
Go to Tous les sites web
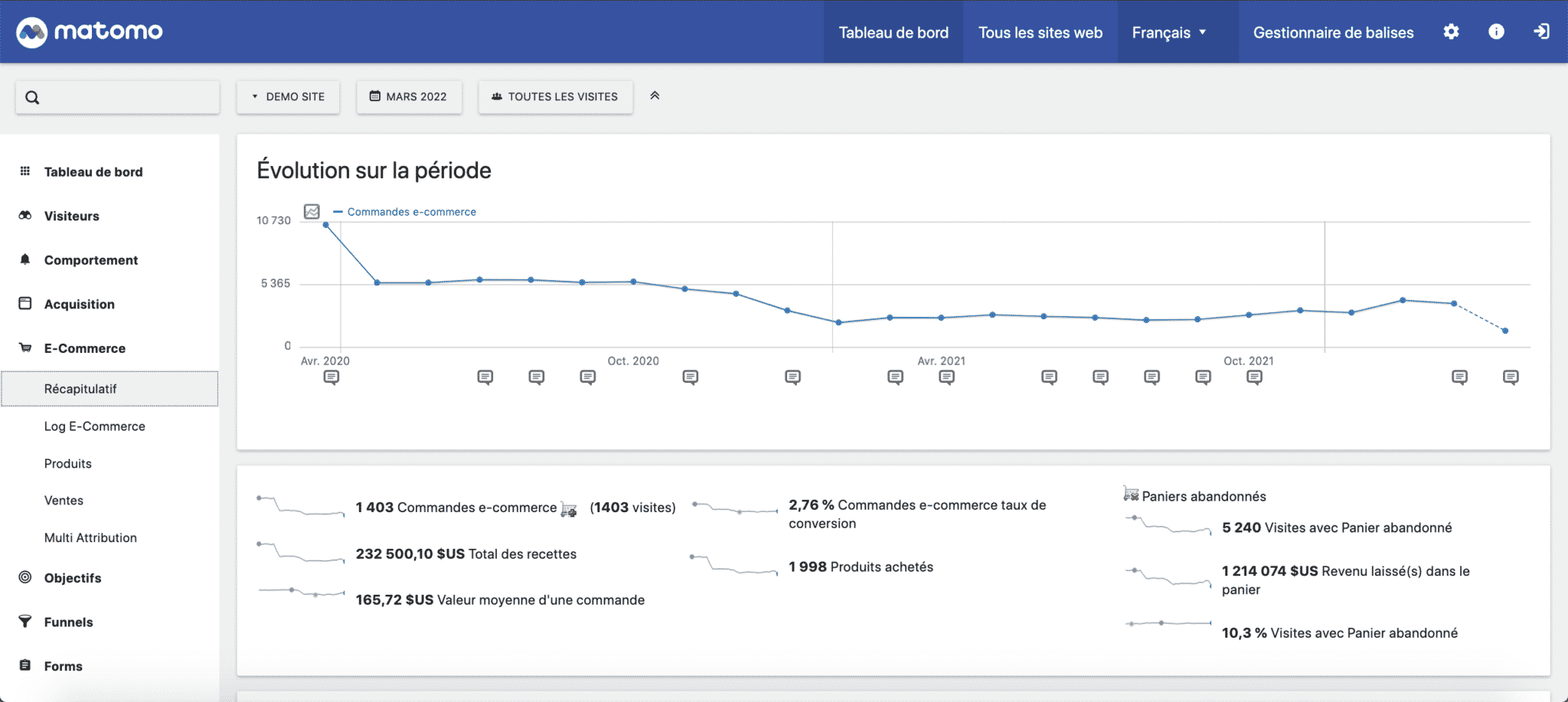click(x=1040, y=32)
